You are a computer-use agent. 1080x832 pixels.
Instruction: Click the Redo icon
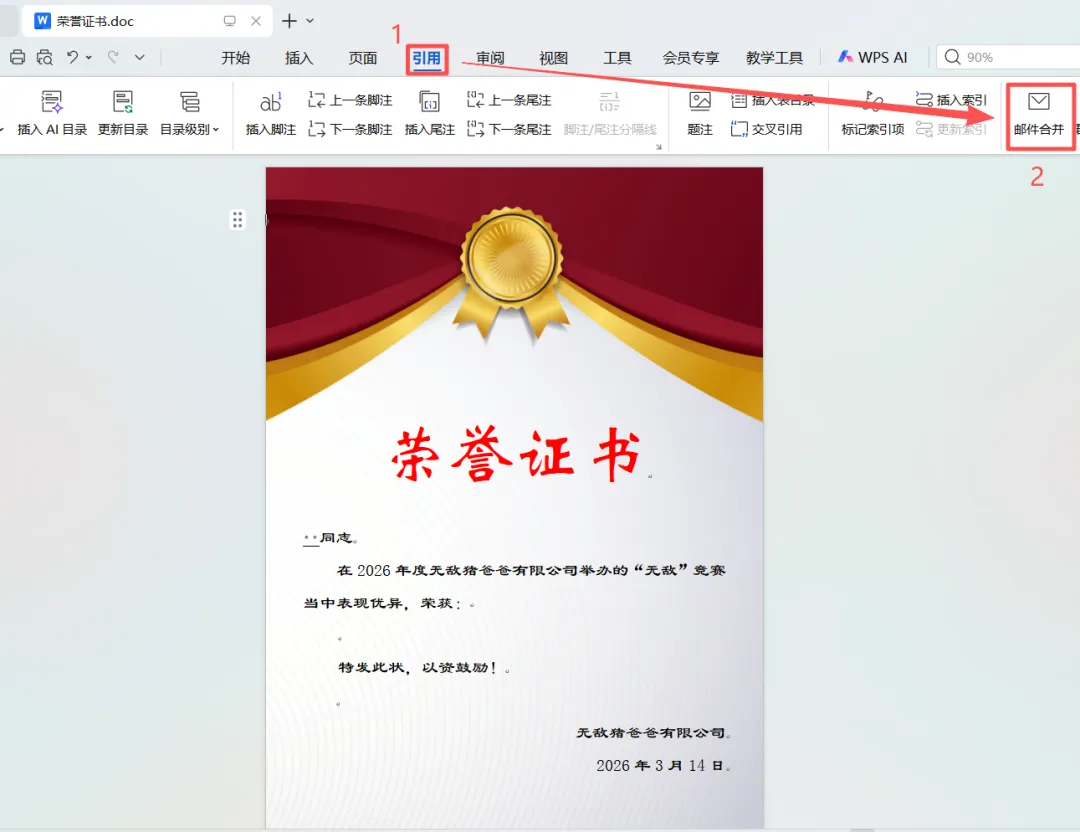pyautogui.click(x=113, y=57)
